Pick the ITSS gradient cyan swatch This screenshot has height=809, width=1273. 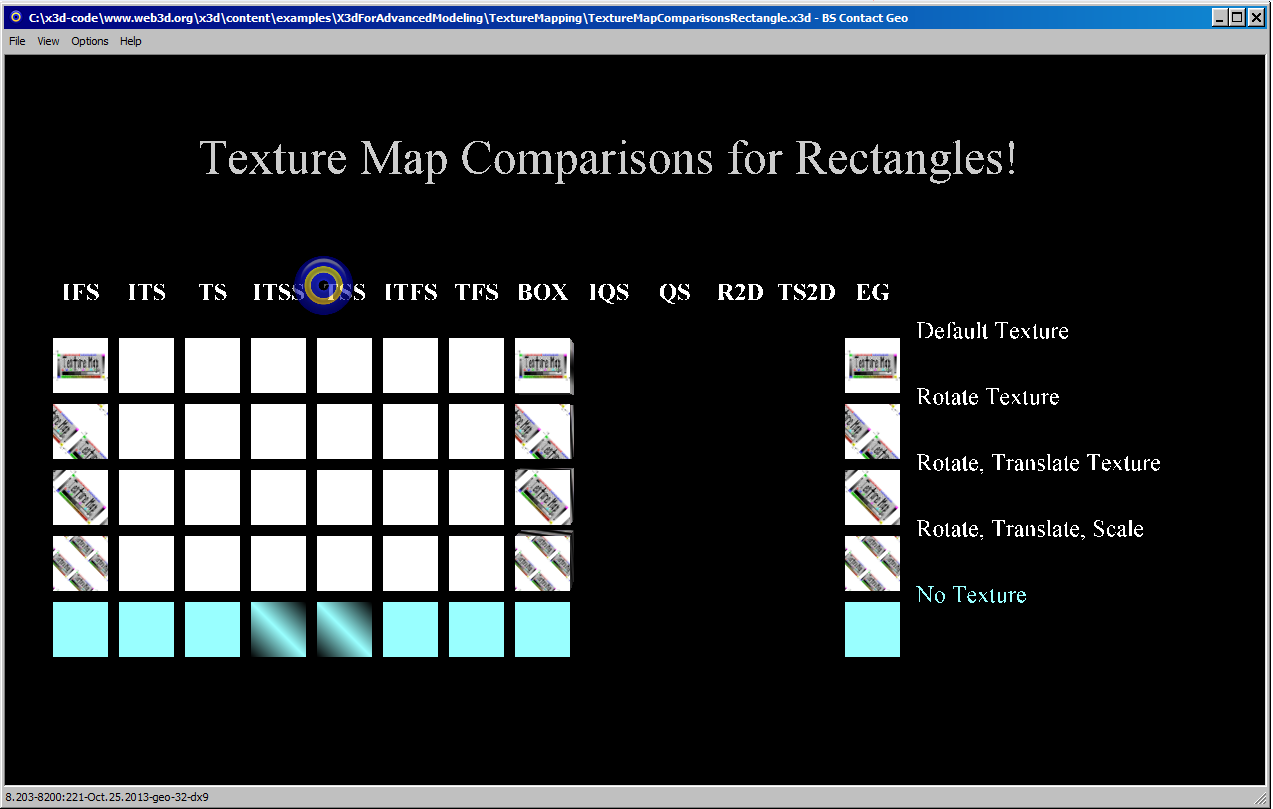(x=278, y=629)
